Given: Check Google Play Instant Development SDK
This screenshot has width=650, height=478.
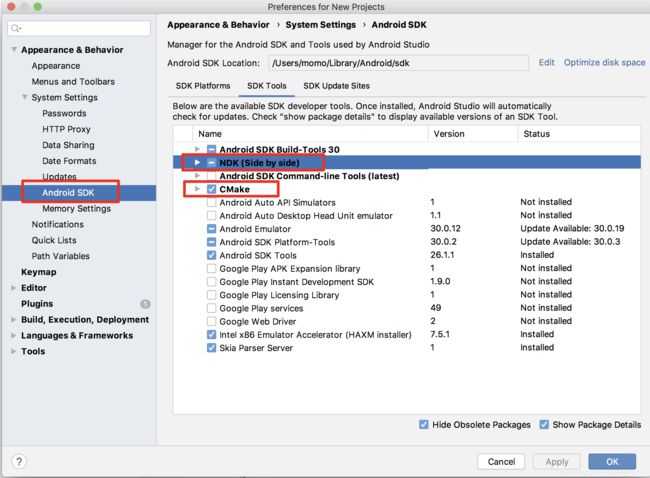Looking at the screenshot, I should pyautogui.click(x=211, y=282).
